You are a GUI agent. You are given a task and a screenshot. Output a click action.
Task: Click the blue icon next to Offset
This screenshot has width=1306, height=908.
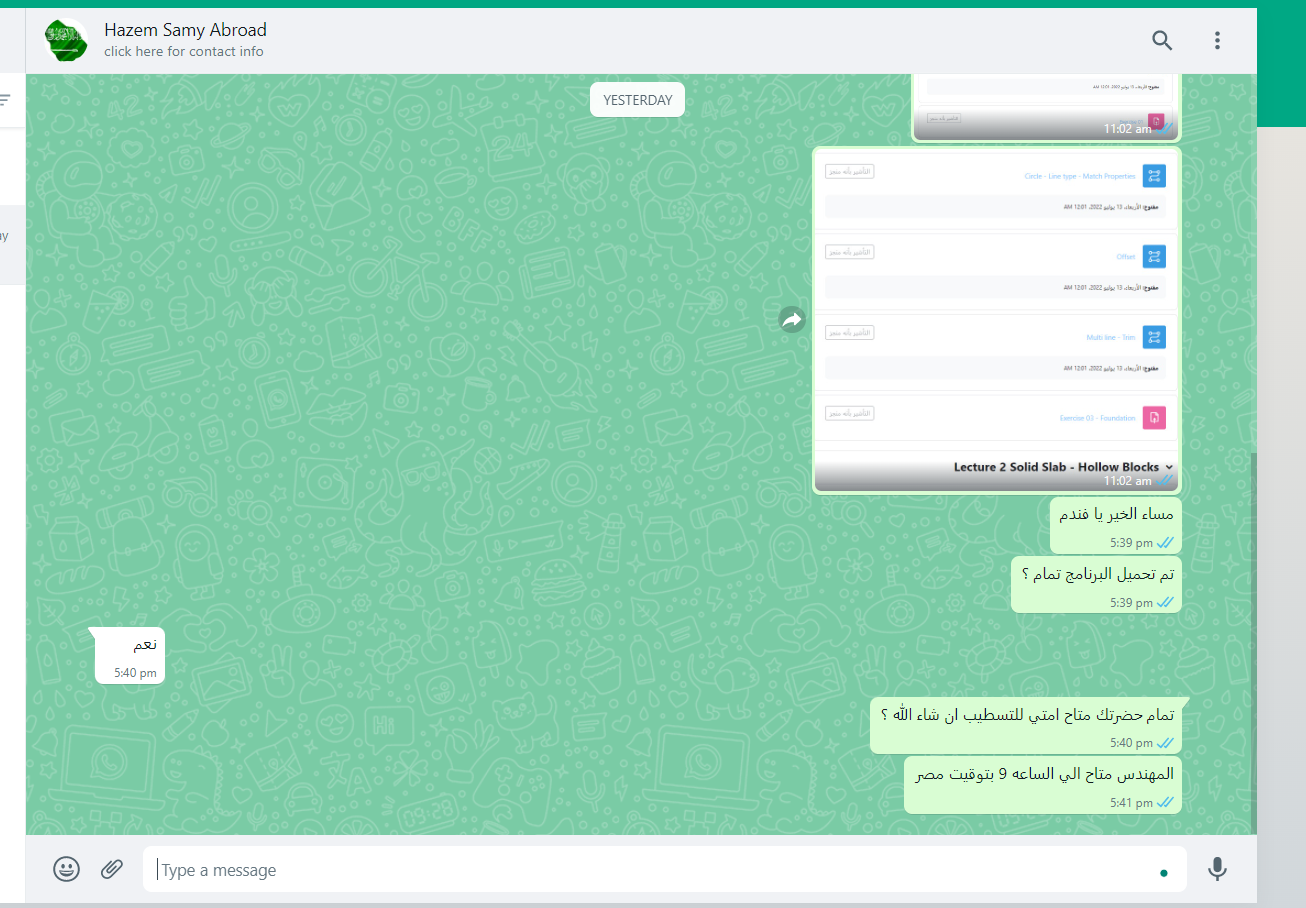(1154, 256)
